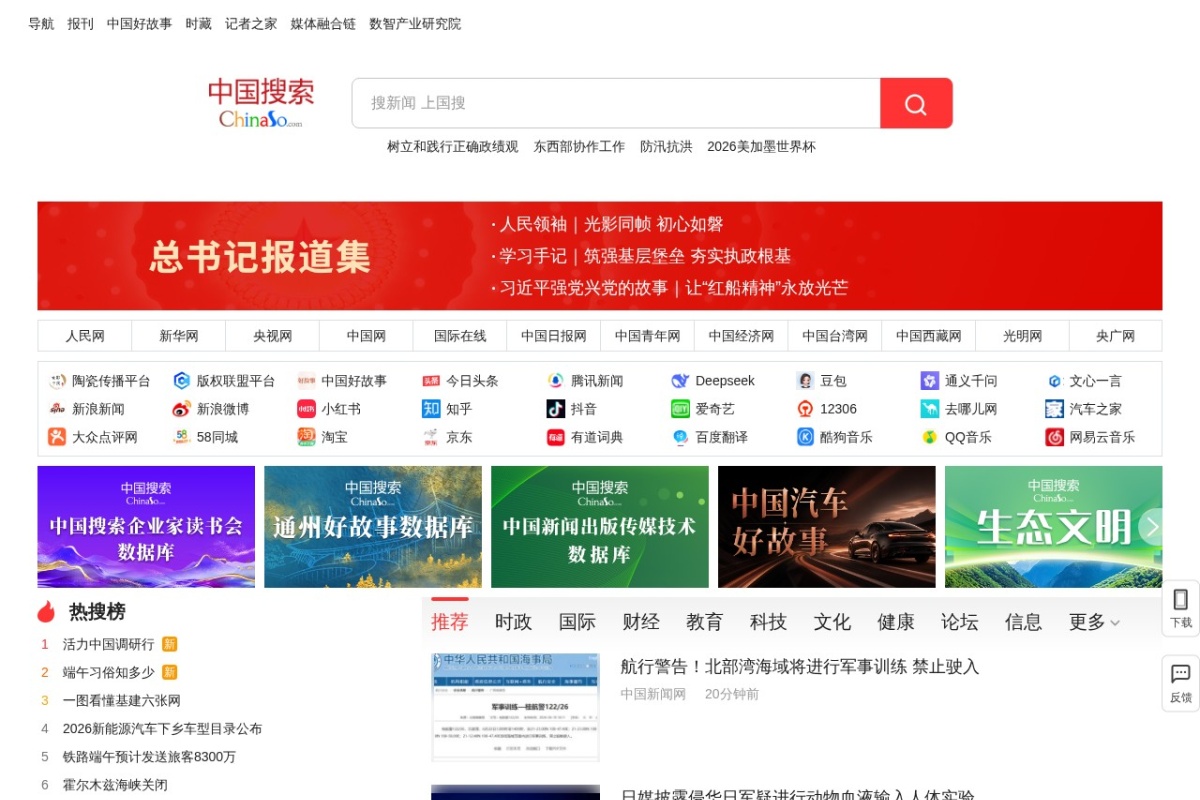Open the 新浪微博 icon
Screen dimensions: 1200x800
click(x=182, y=409)
